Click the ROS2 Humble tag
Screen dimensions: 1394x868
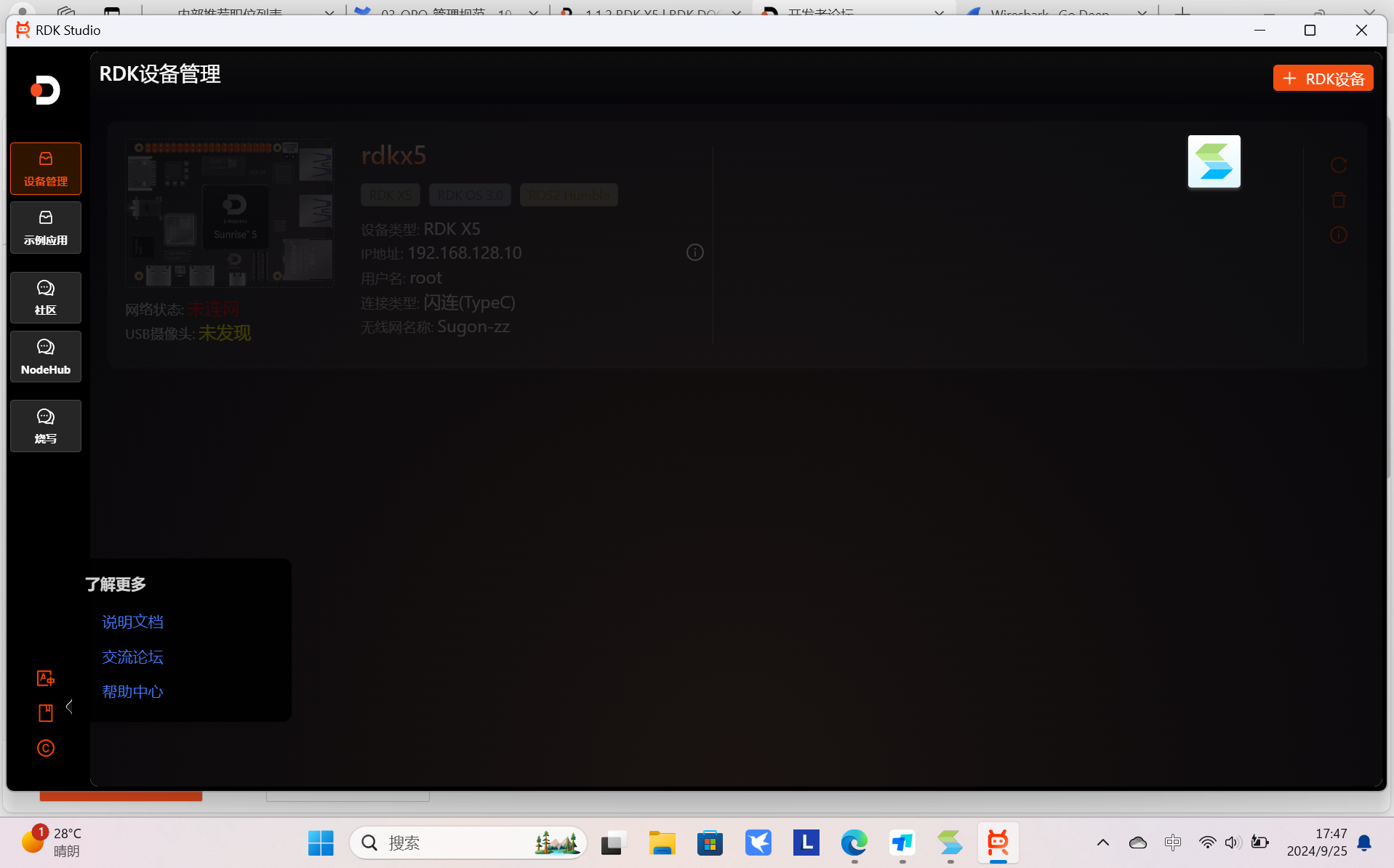click(x=569, y=195)
